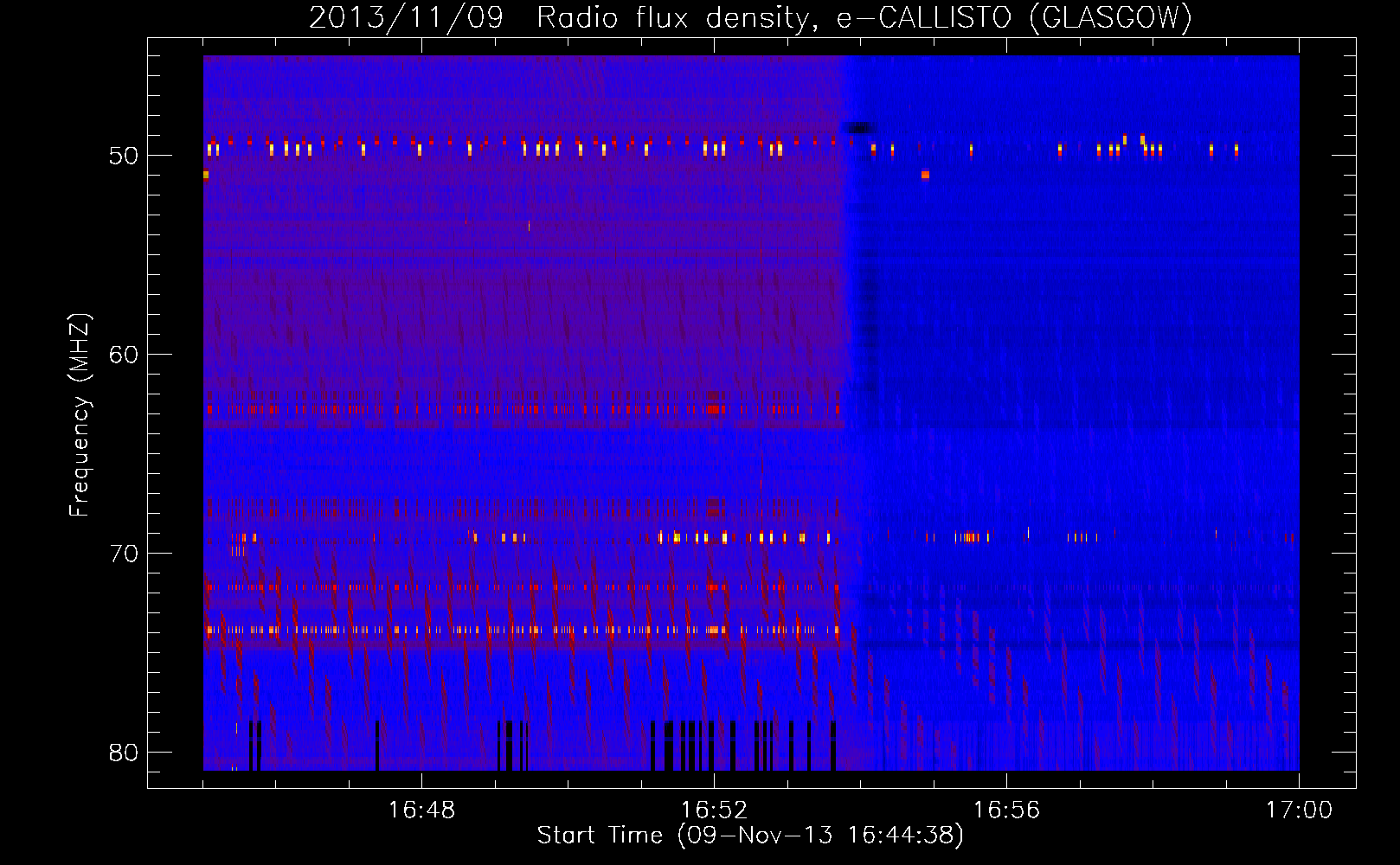Screen dimensions: 1400x865
Task: Click the 50 frequency tick label
Action: pyautogui.click(x=124, y=157)
